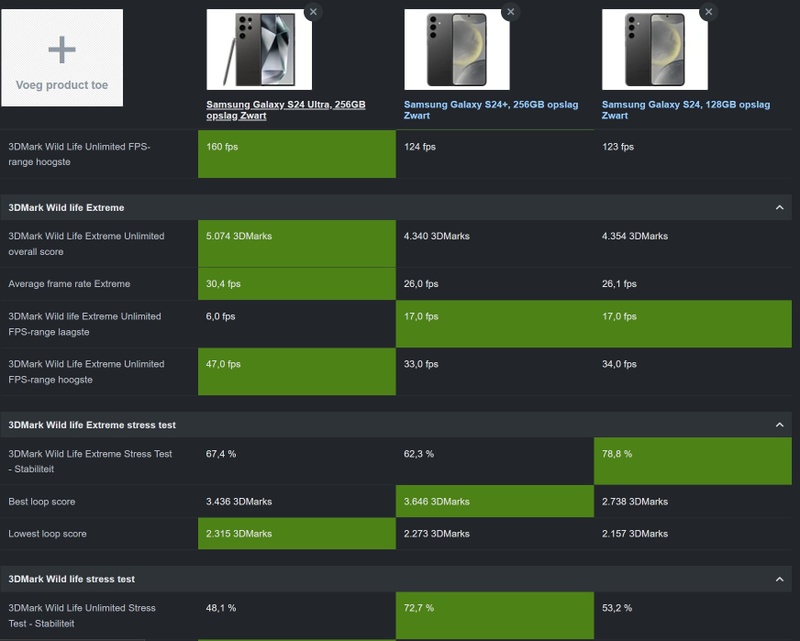Image resolution: width=800 pixels, height=641 pixels.
Task: Select the '2.315 3DMarks' lowest loop cell
Action: tap(297, 533)
